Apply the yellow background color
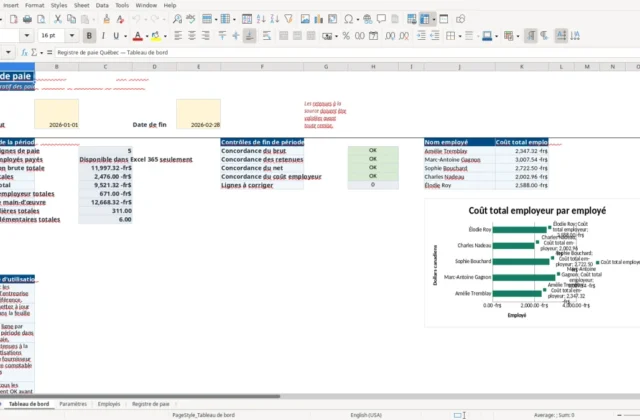Screen dimensions: 640x420 (x=156, y=36)
